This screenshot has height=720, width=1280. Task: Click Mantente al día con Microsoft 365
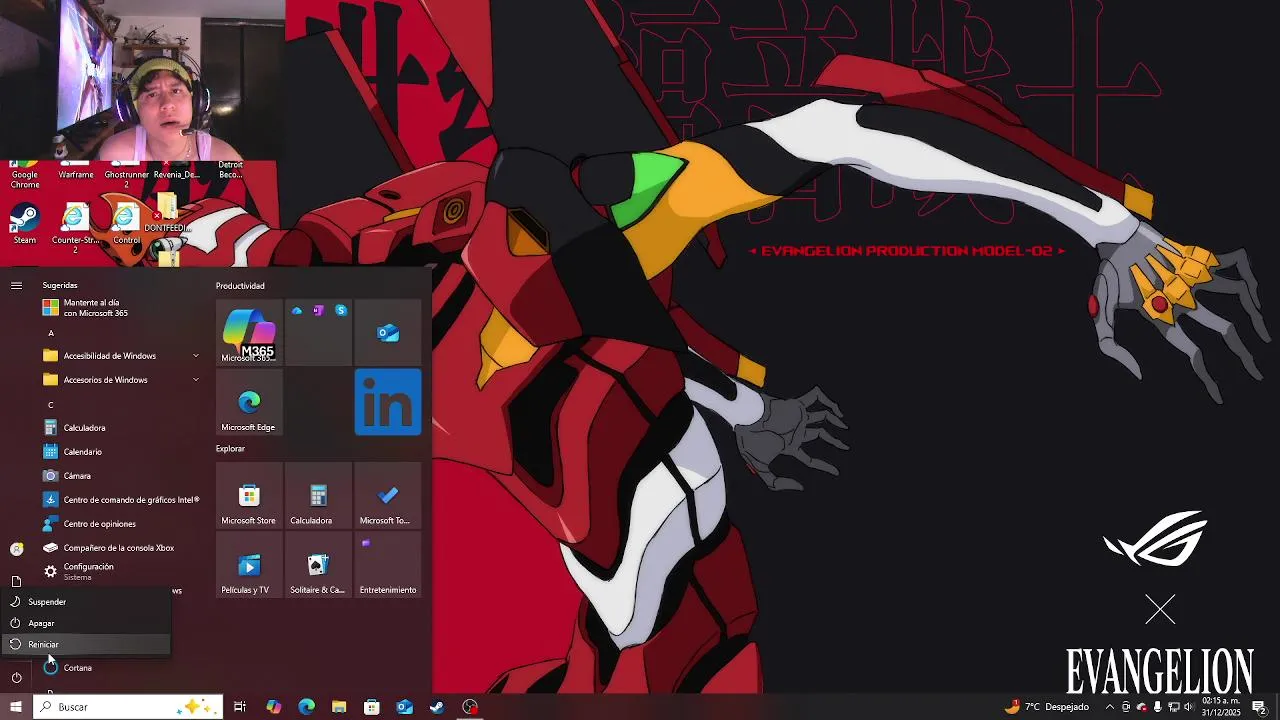tap(122, 308)
